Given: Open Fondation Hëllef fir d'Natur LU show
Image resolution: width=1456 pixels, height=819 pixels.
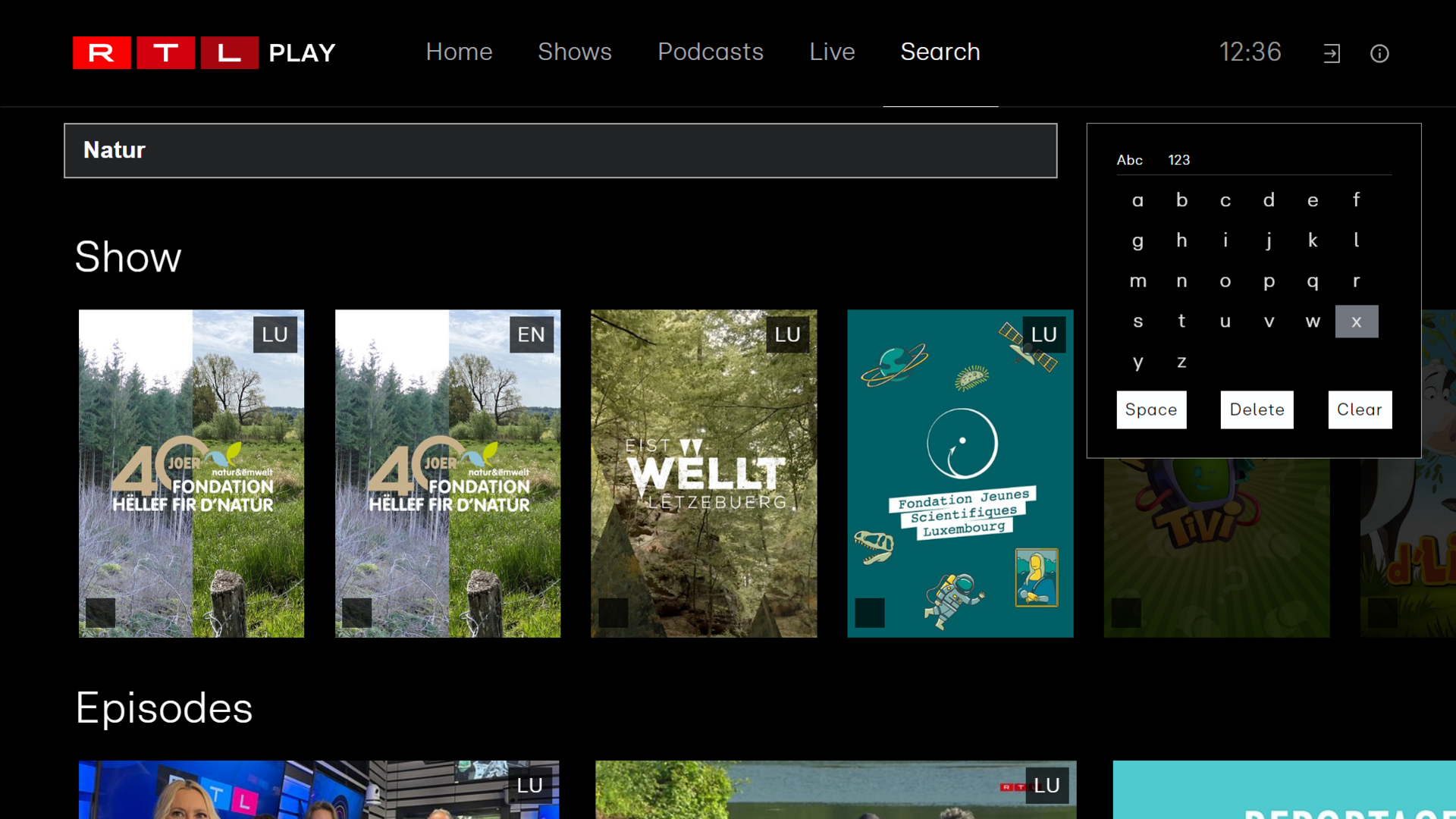Looking at the screenshot, I should pyautogui.click(x=192, y=473).
